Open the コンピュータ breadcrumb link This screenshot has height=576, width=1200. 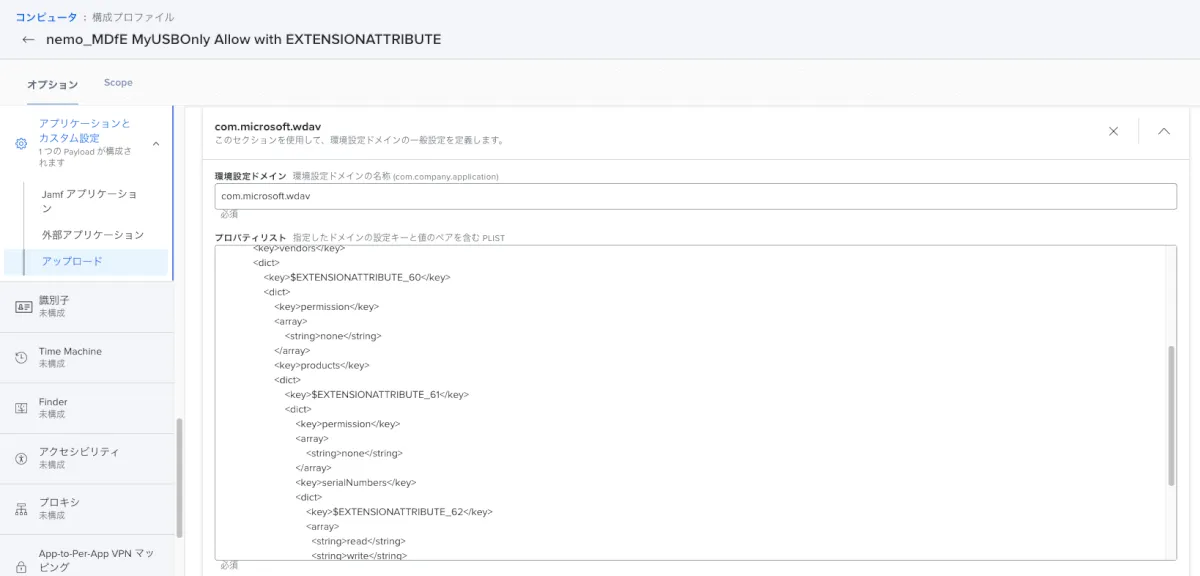pos(46,17)
